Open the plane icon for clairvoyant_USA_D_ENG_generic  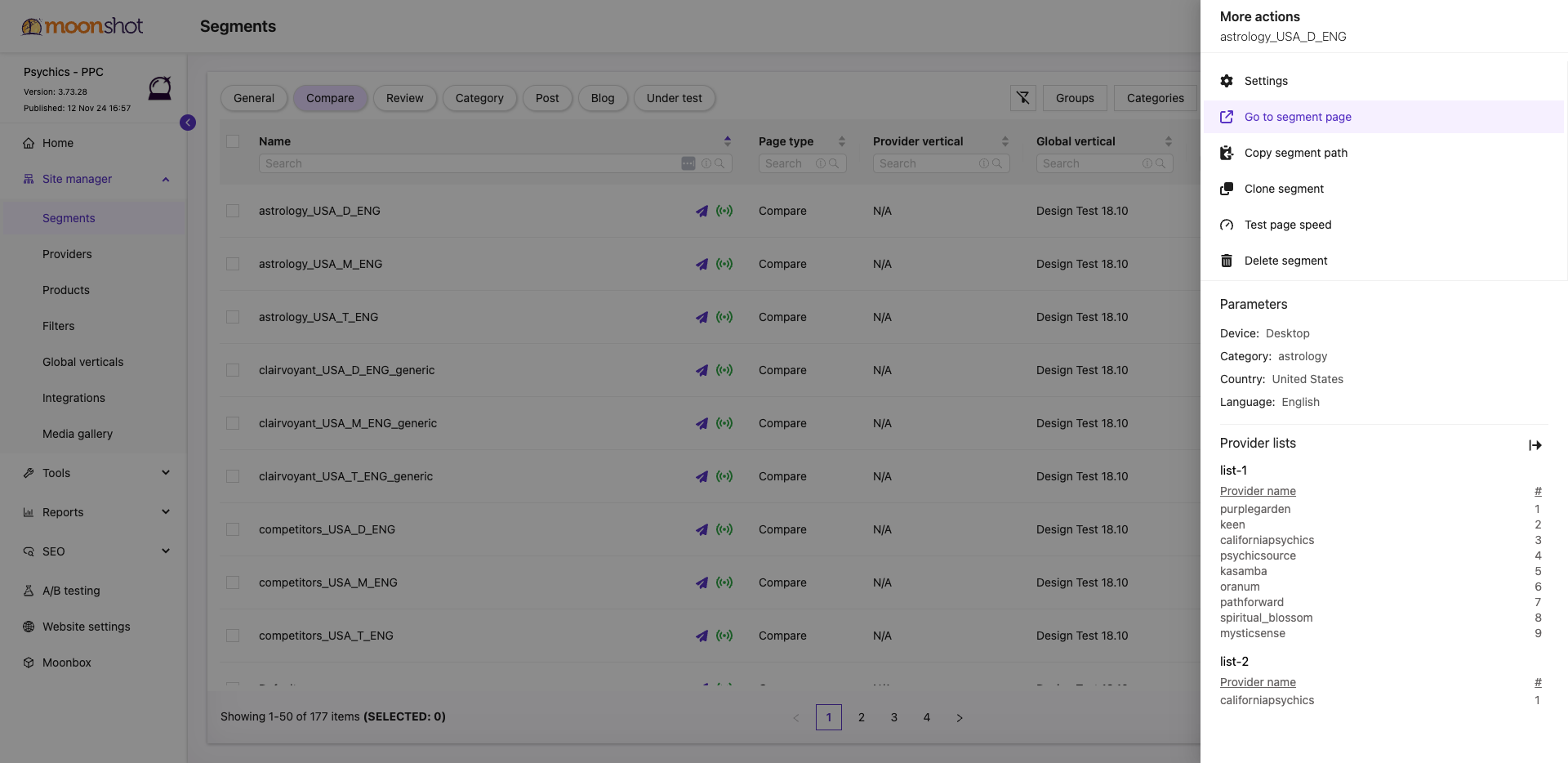point(702,370)
